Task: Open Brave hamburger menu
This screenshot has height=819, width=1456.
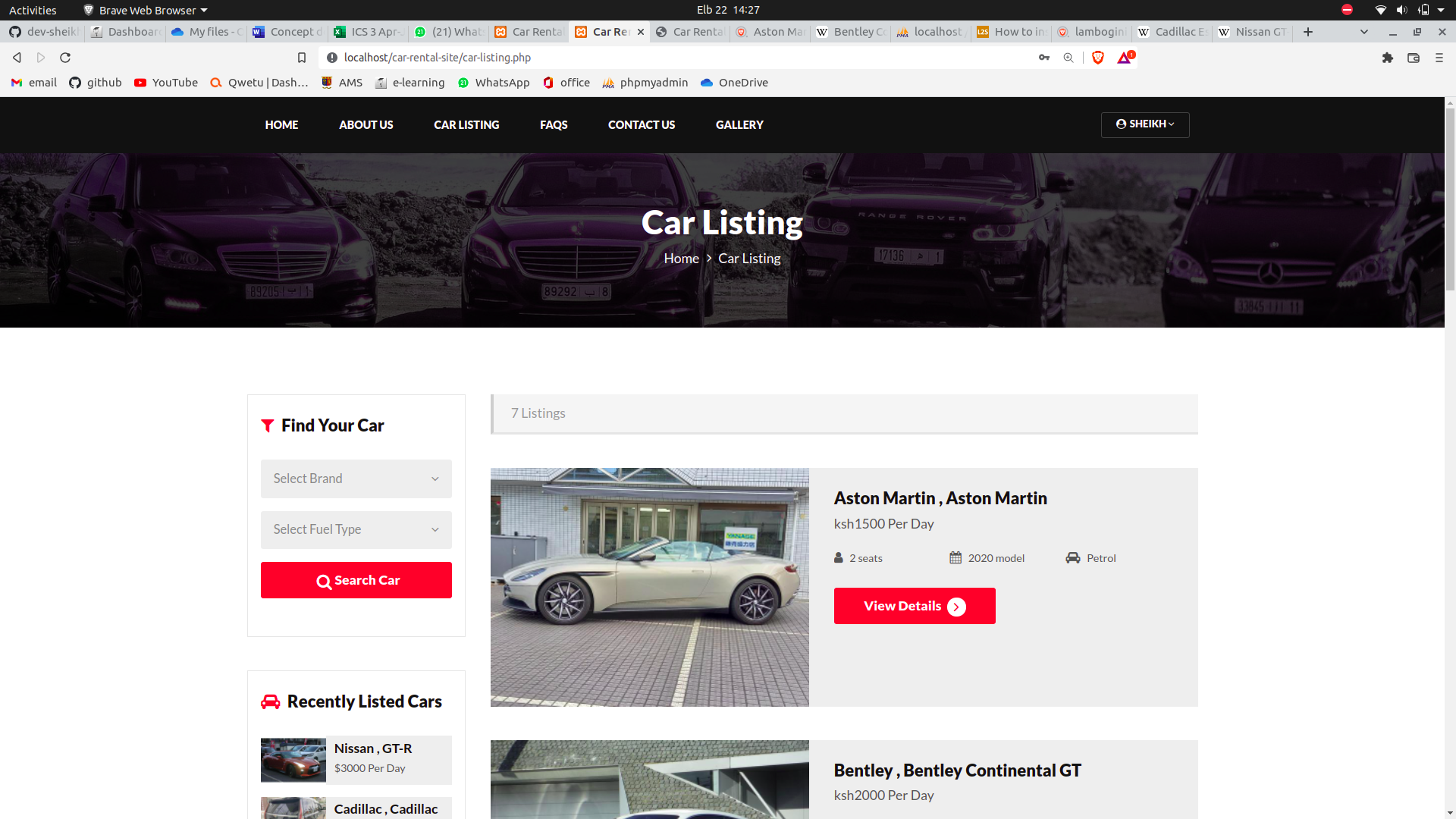Action: tap(1439, 58)
